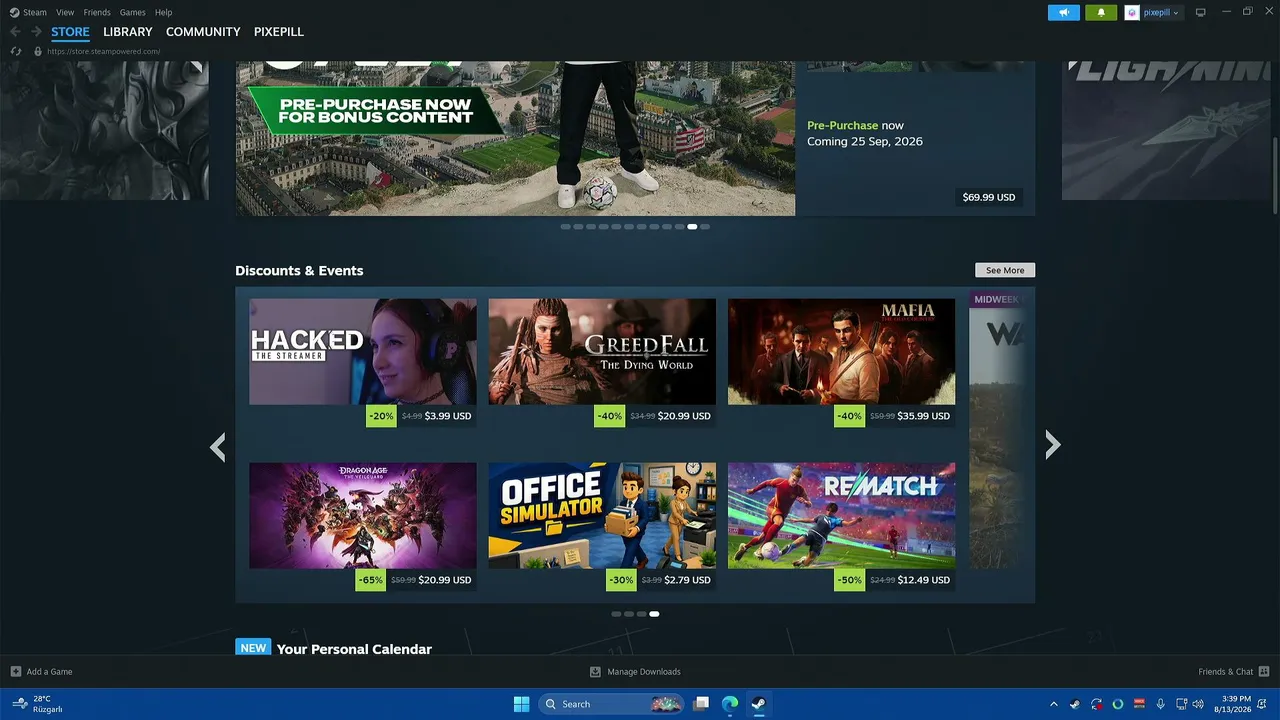This screenshot has height=720, width=1280.
Task: Open the network tray icon
Action: tap(1181, 704)
